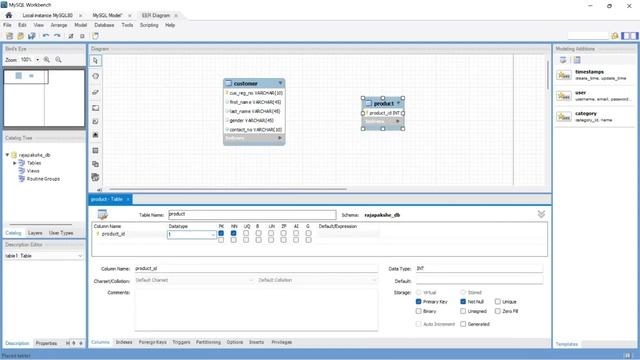Viewport: 640px width, 360px height.
Task: Select the pointer tool in diagram toolbar
Action: (x=96, y=60)
